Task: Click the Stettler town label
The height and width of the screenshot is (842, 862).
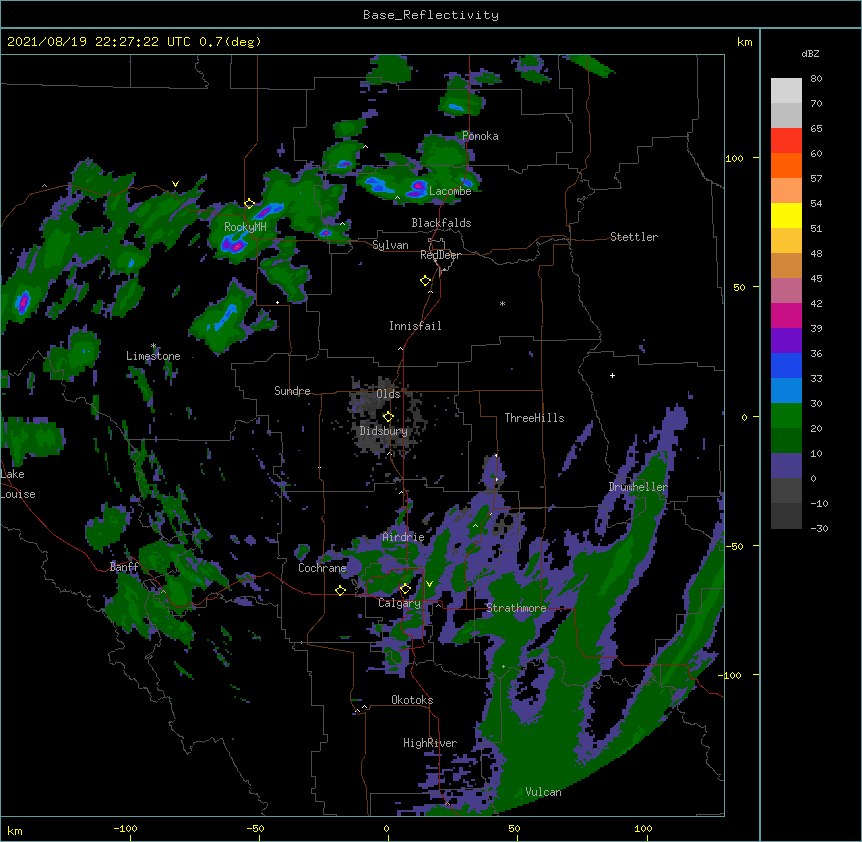Action: click(634, 237)
